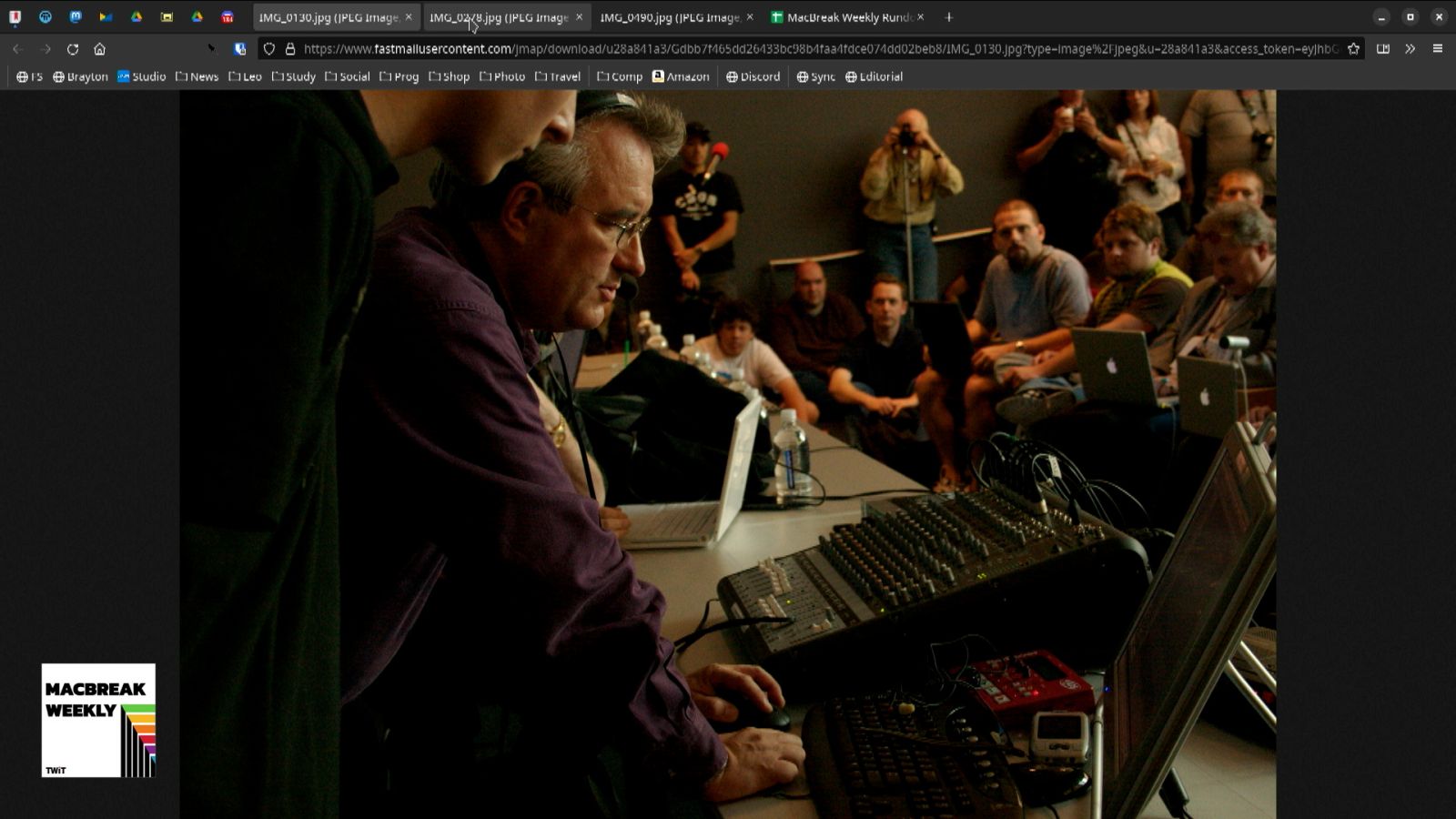Click the Mastodon pinned tab
This screenshot has height=819, width=1456.
76,17
